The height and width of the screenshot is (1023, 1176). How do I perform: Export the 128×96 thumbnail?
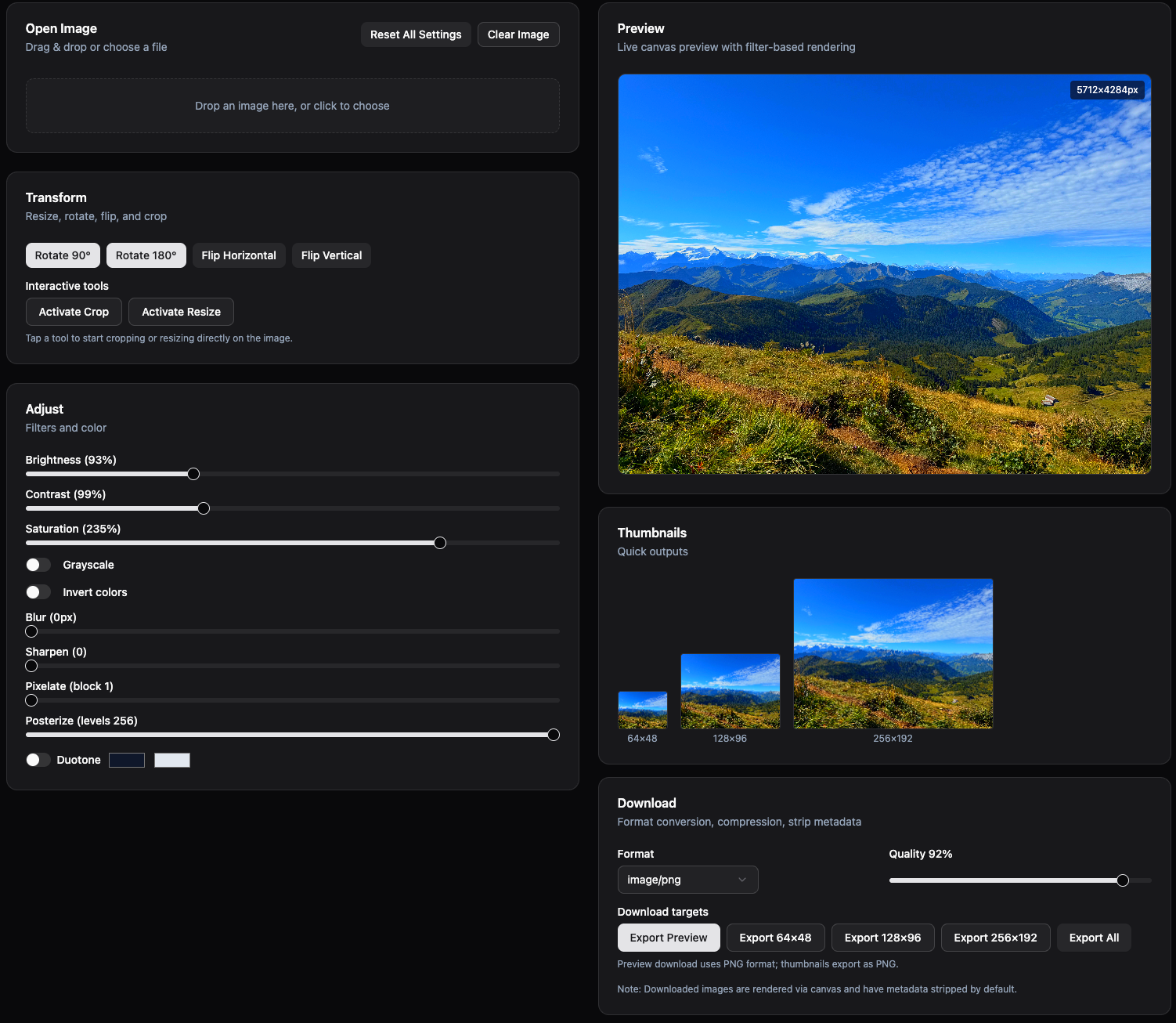pyautogui.click(x=882, y=937)
